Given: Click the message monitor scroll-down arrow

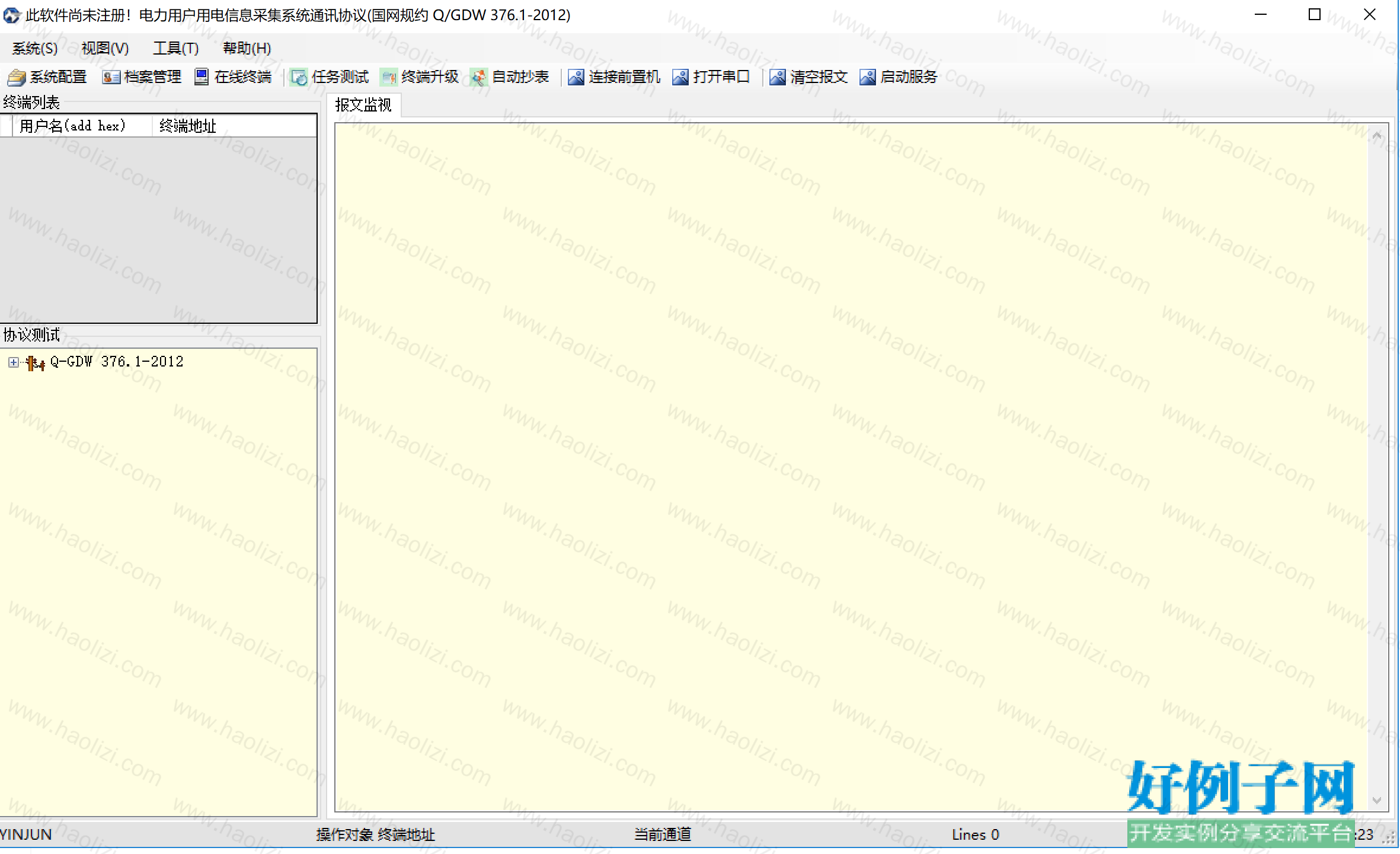Looking at the screenshot, I should pyautogui.click(x=1377, y=801).
